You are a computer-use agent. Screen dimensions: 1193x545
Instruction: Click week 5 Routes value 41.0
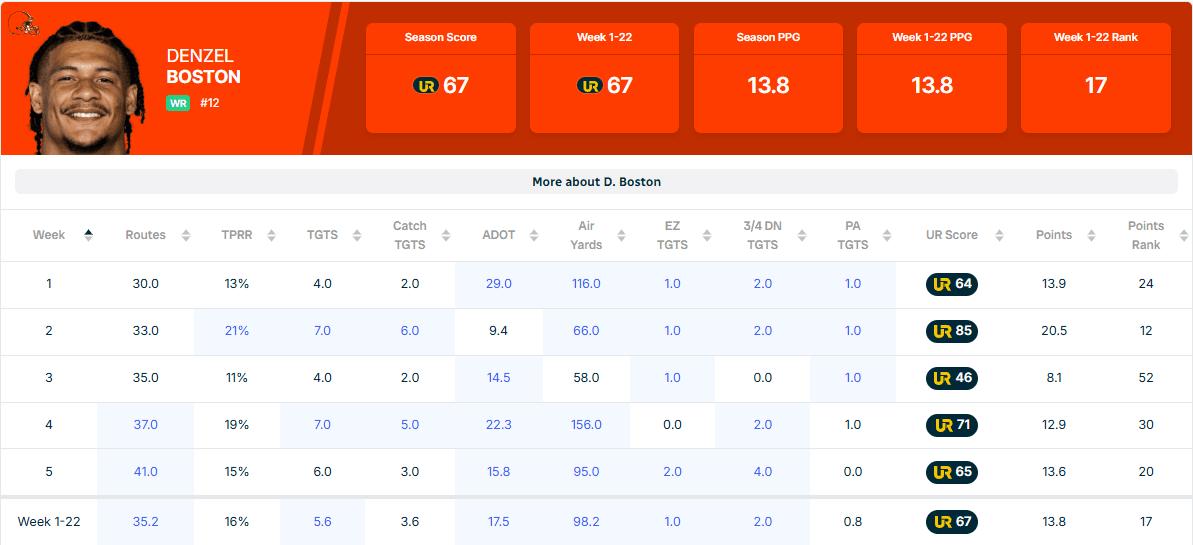(145, 472)
